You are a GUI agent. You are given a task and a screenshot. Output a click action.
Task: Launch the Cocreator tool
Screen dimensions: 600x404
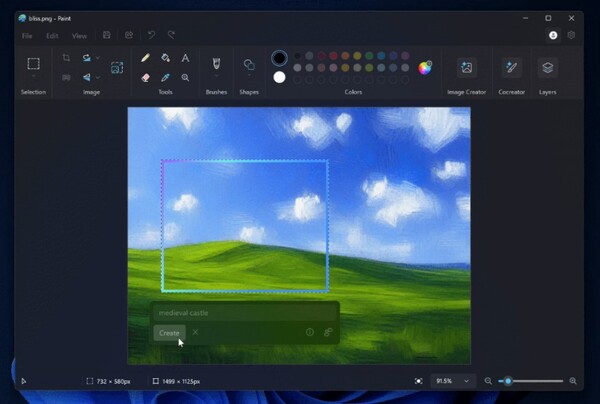click(x=511, y=68)
